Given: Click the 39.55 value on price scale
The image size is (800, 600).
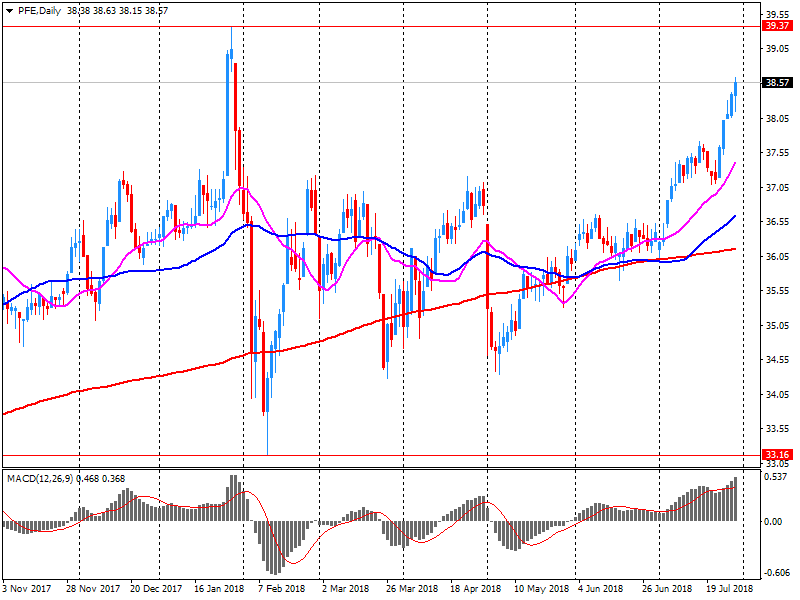Looking at the screenshot, I should 777,15.
